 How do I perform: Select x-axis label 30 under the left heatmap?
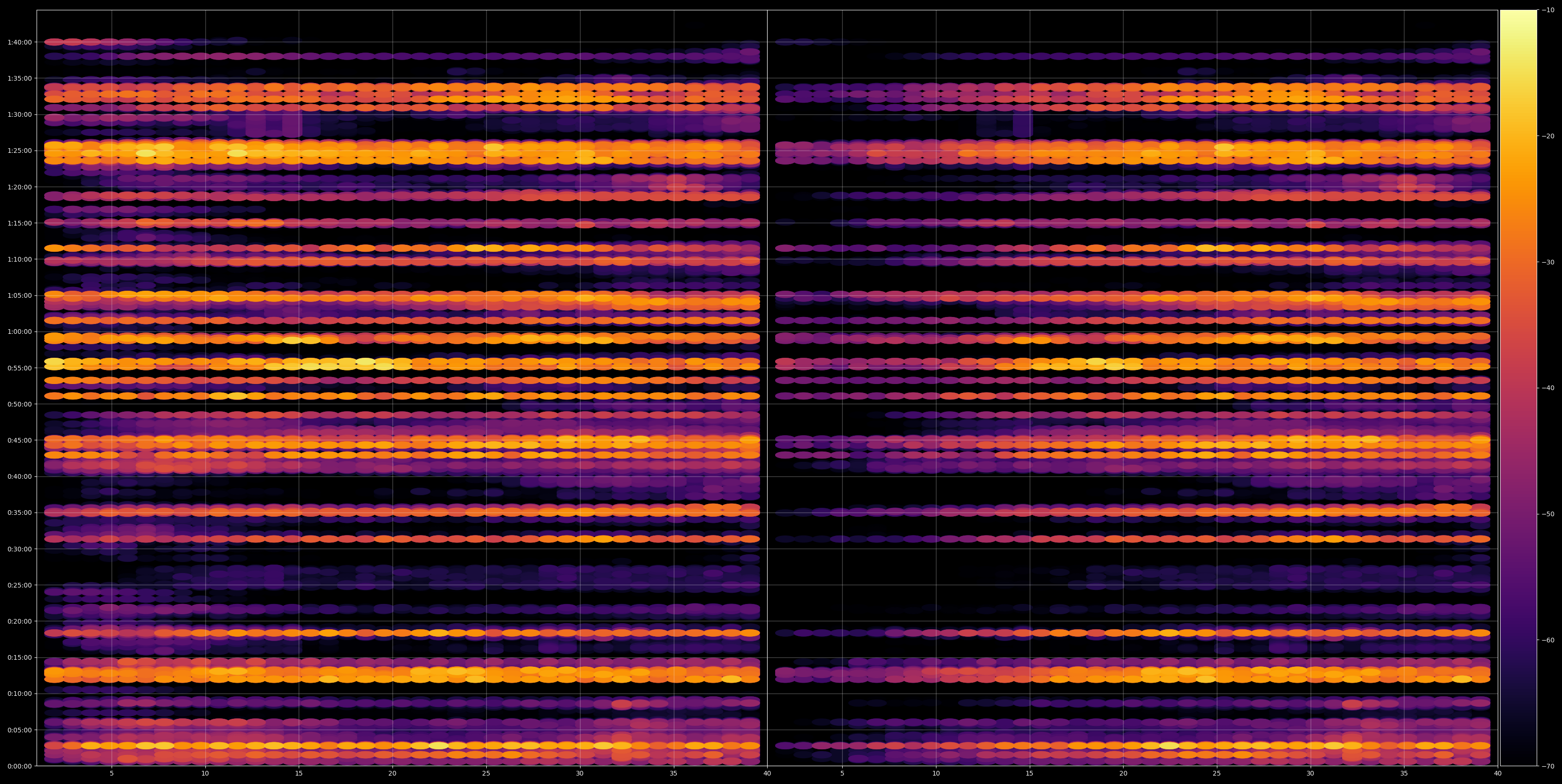click(580, 774)
